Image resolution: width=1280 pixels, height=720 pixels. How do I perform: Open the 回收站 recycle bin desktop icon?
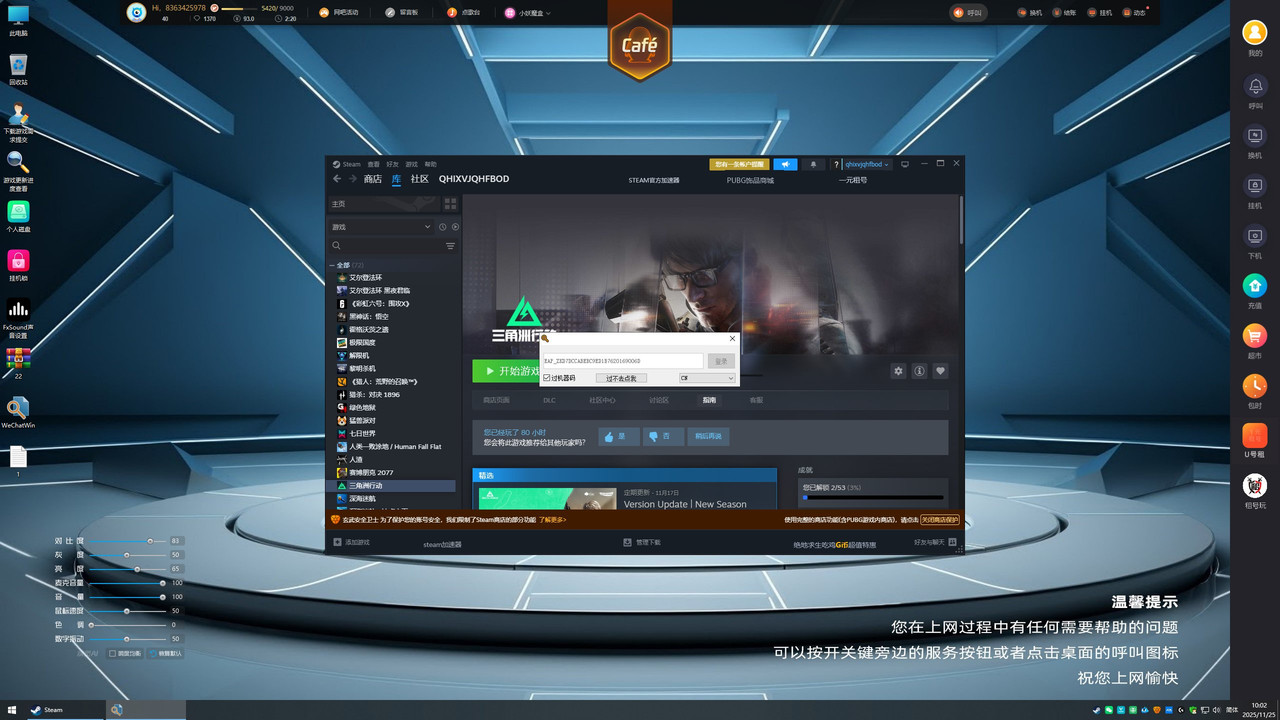[x=18, y=69]
